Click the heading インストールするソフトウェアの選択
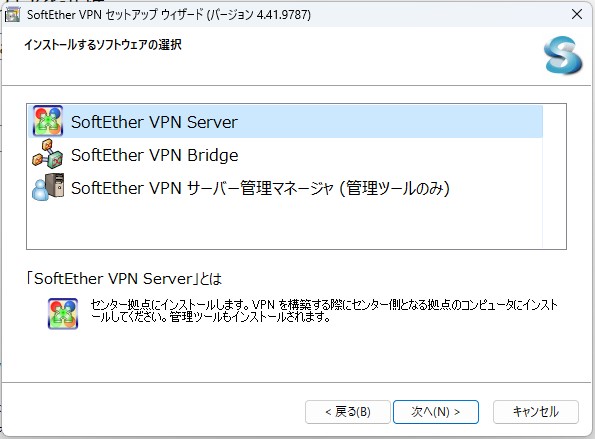 click(x=103, y=45)
